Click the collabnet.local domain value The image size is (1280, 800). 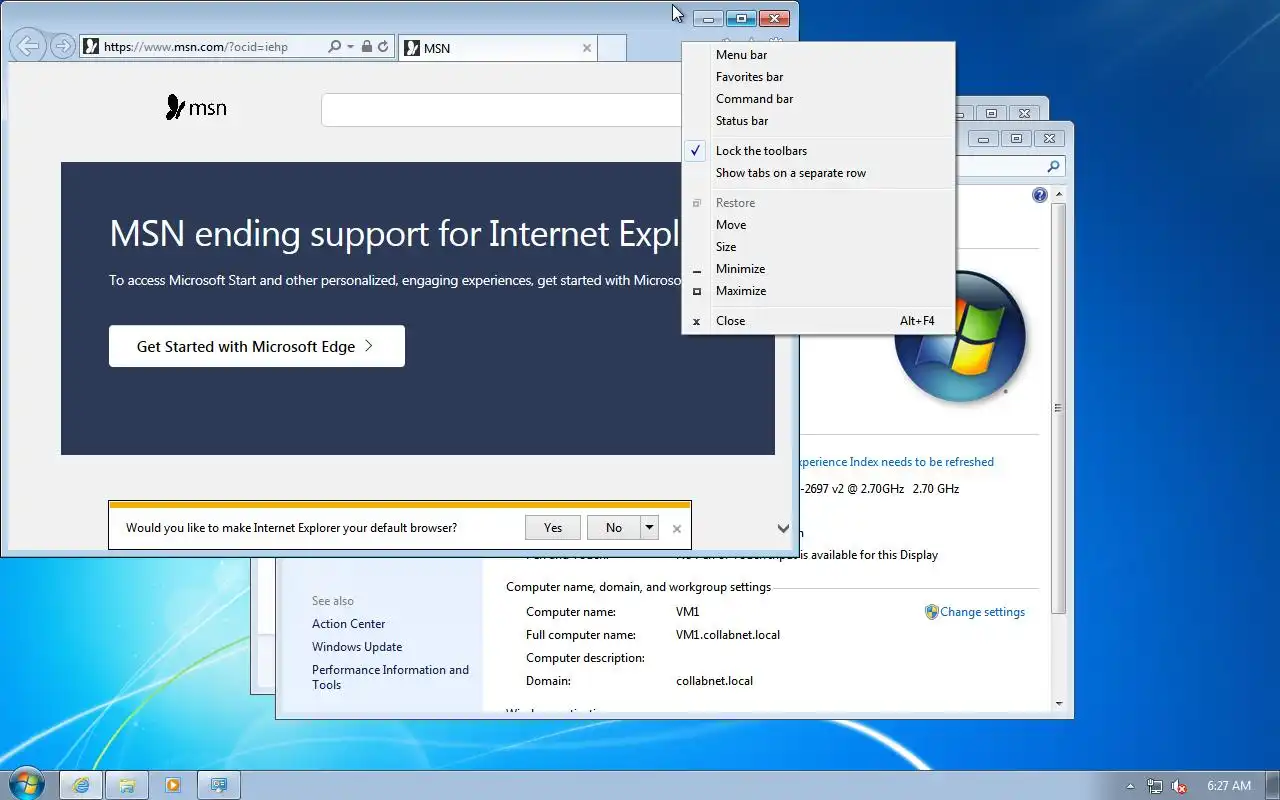pyautogui.click(x=714, y=681)
